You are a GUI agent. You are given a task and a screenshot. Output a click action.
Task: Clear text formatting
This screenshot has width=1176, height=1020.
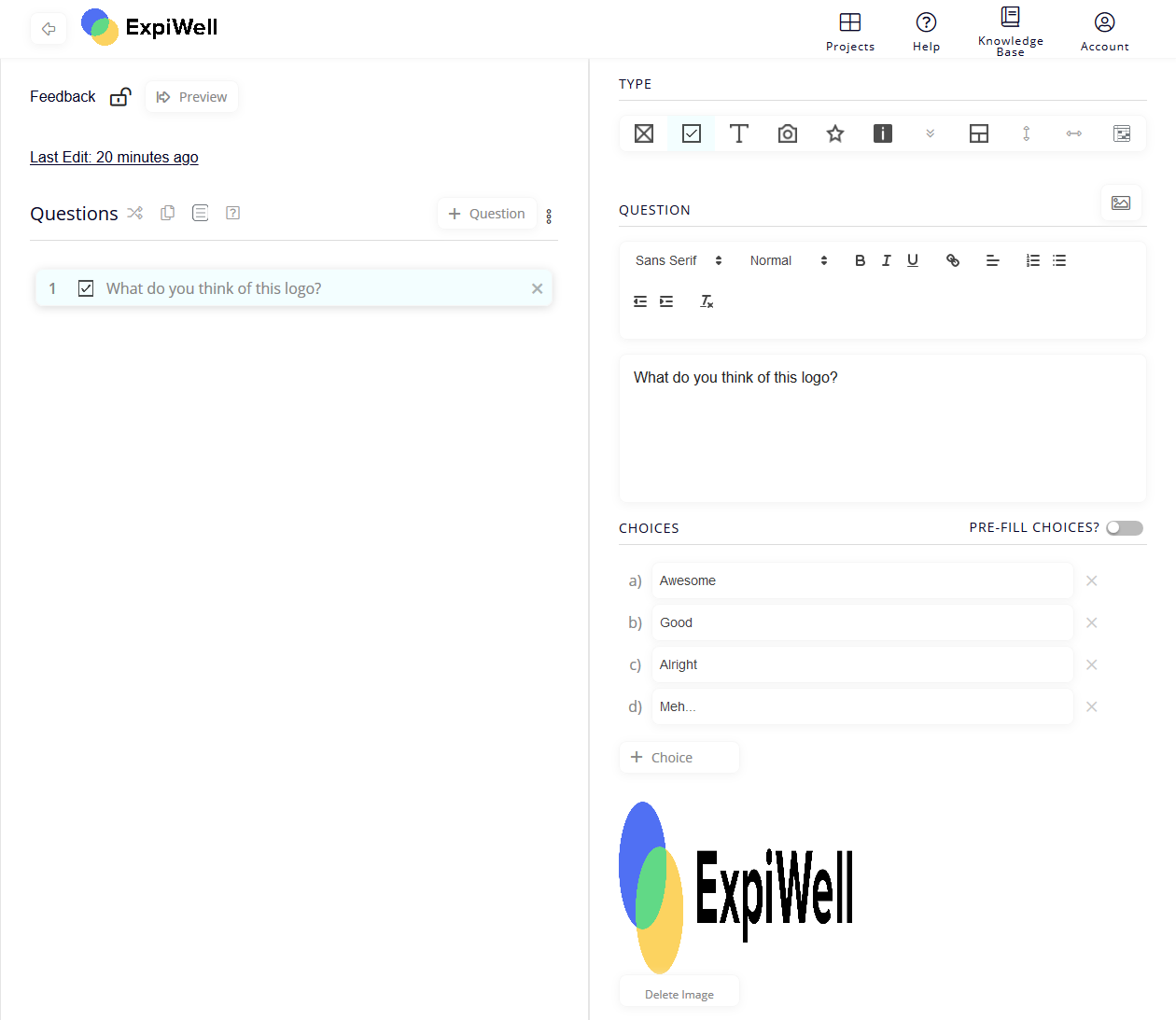coord(707,301)
